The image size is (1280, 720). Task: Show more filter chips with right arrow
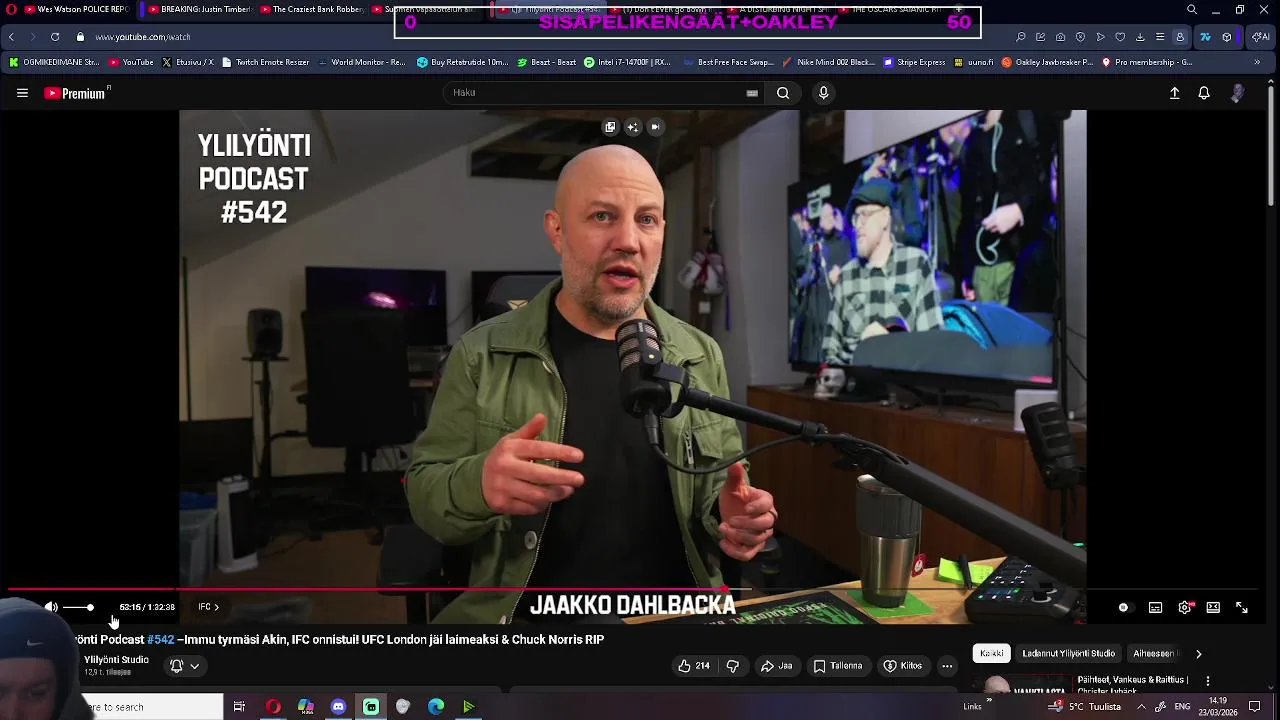(x=1198, y=654)
